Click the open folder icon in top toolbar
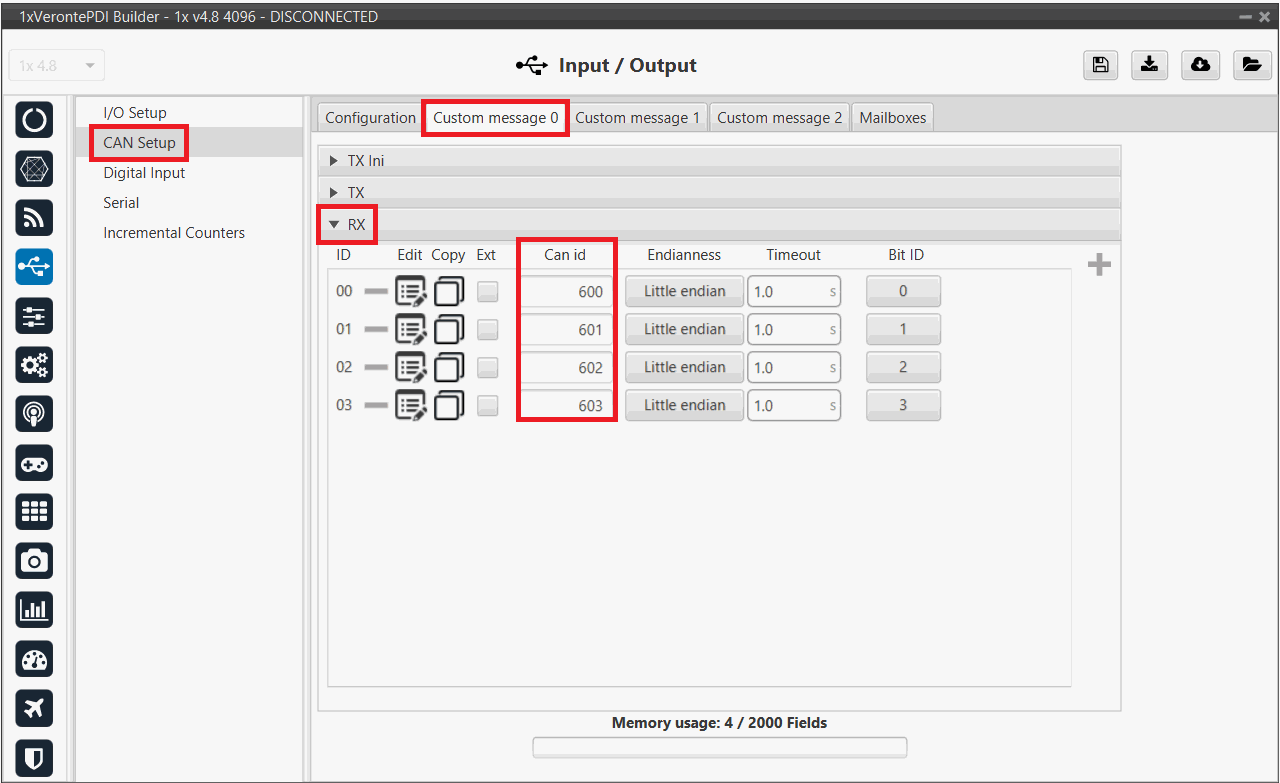The height and width of the screenshot is (783, 1280). pyautogui.click(x=1250, y=65)
